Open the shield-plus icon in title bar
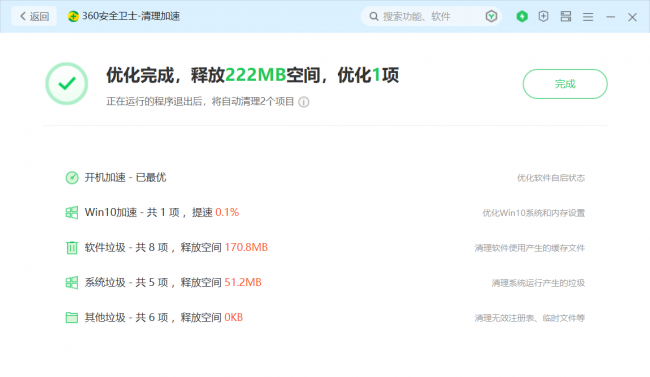The width and height of the screenshot is (650, 377). pyautogui.click(x=543, y=17)
